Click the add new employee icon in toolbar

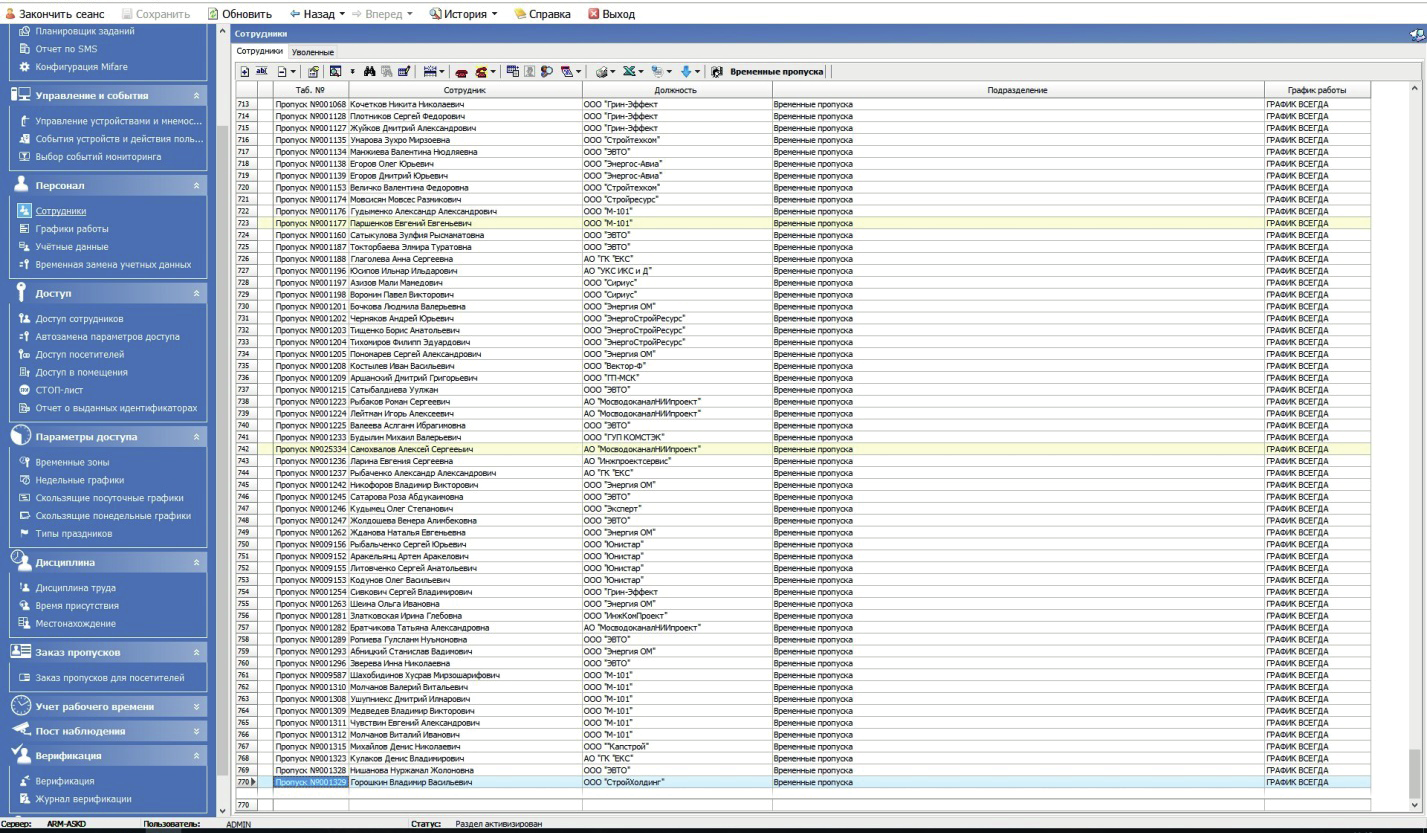click(x=244, y=72)
